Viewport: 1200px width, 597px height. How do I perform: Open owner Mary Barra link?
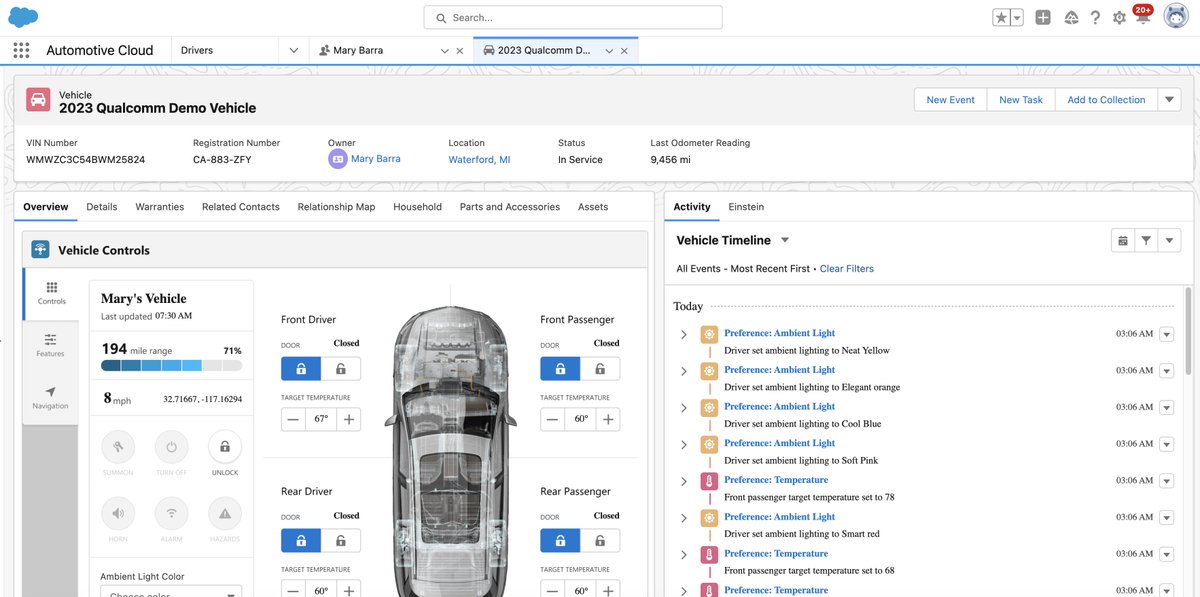pos(376,159)
